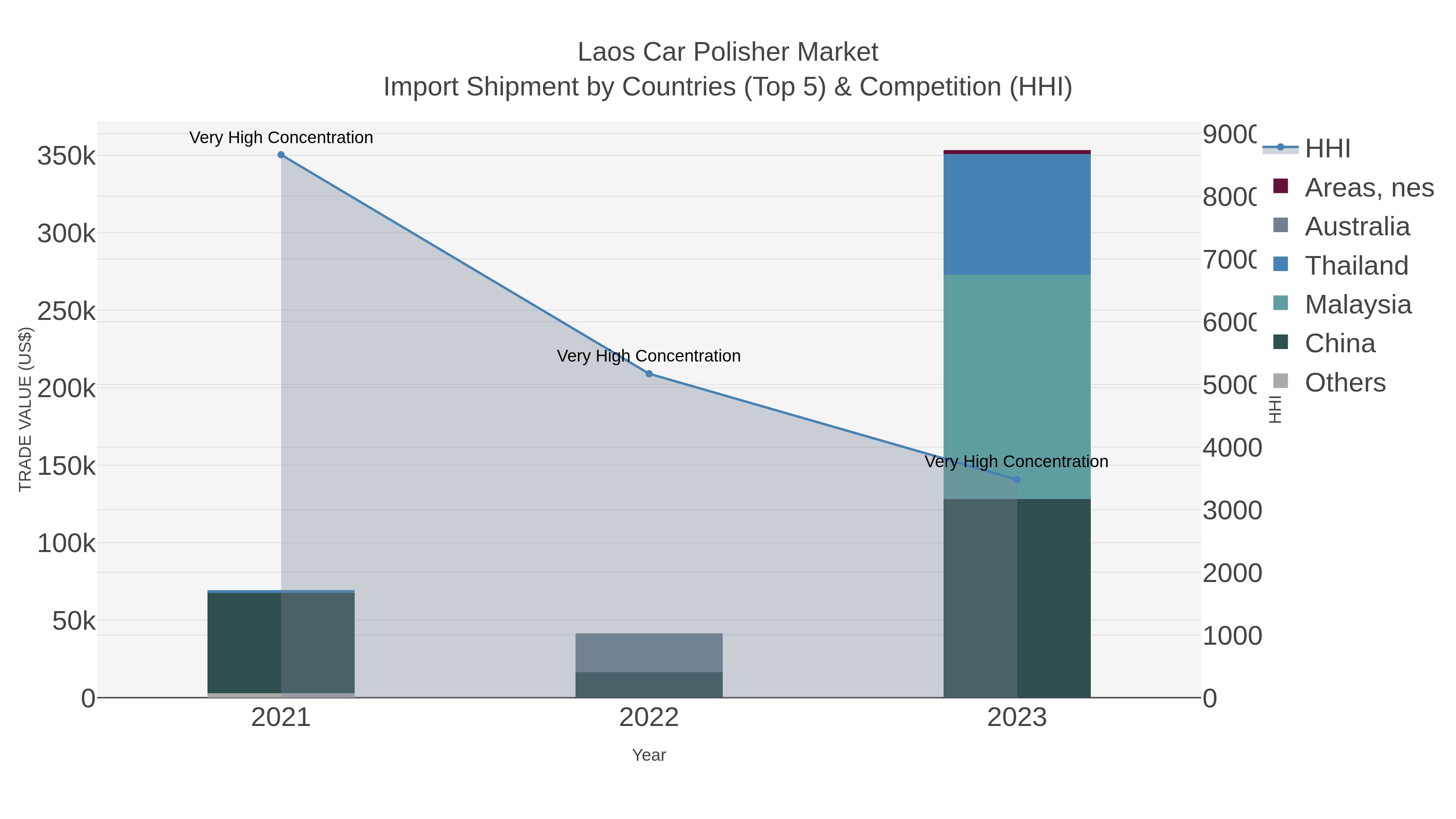
Task: Select the Others segment at bottom of 2021 bar
Action: (281, 695)
